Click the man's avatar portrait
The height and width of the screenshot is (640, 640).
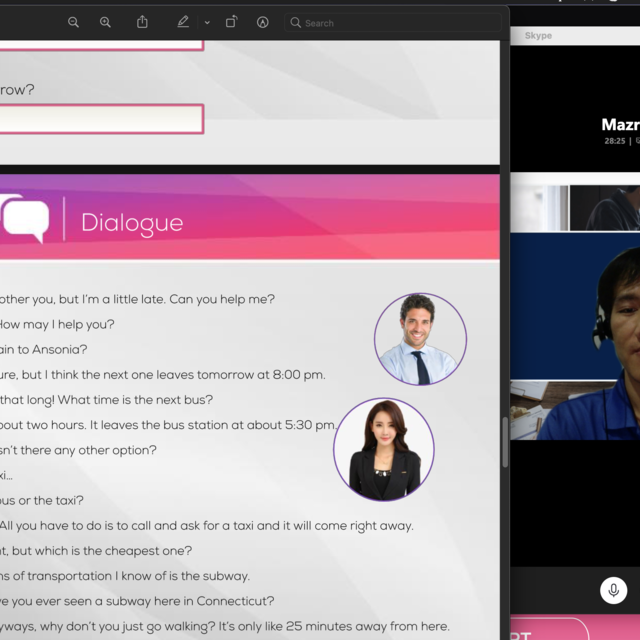tap(420, 339)
